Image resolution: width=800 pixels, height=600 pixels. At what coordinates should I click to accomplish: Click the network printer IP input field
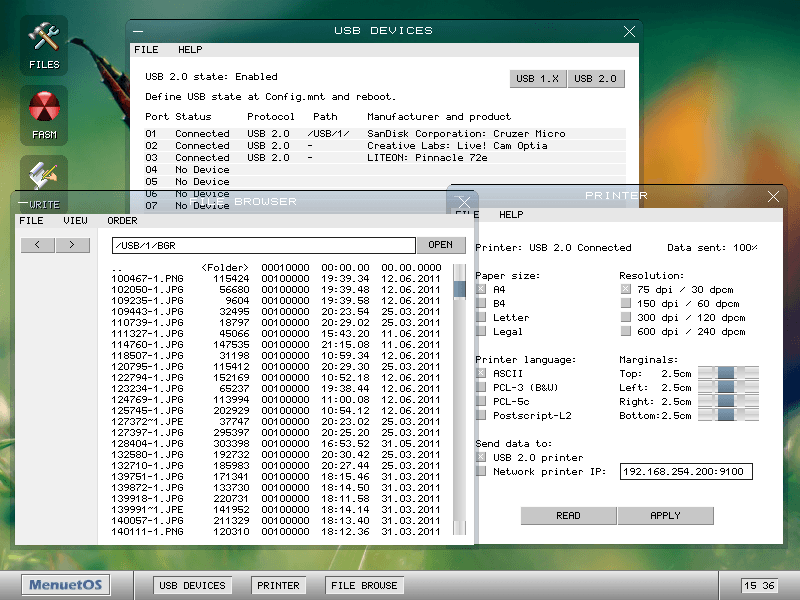tap(684, 471)
